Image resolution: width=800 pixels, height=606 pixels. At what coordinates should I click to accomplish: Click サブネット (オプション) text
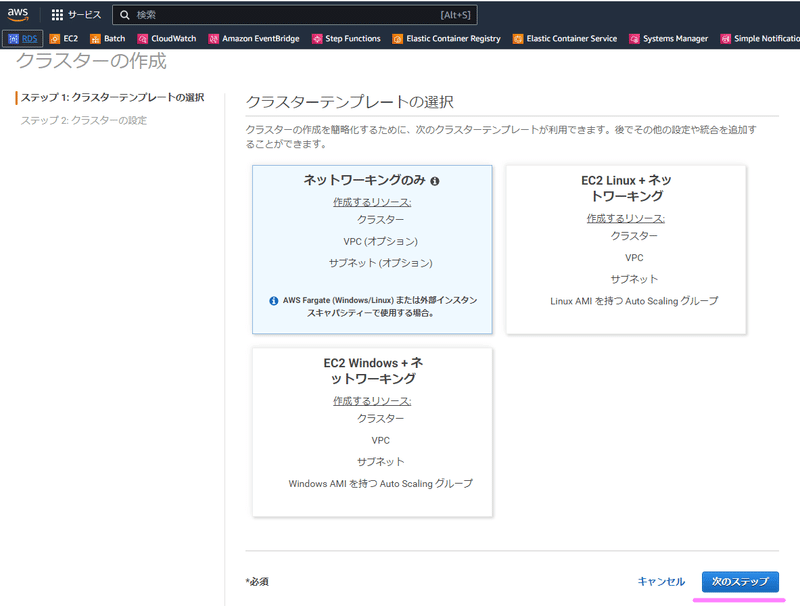381,263
